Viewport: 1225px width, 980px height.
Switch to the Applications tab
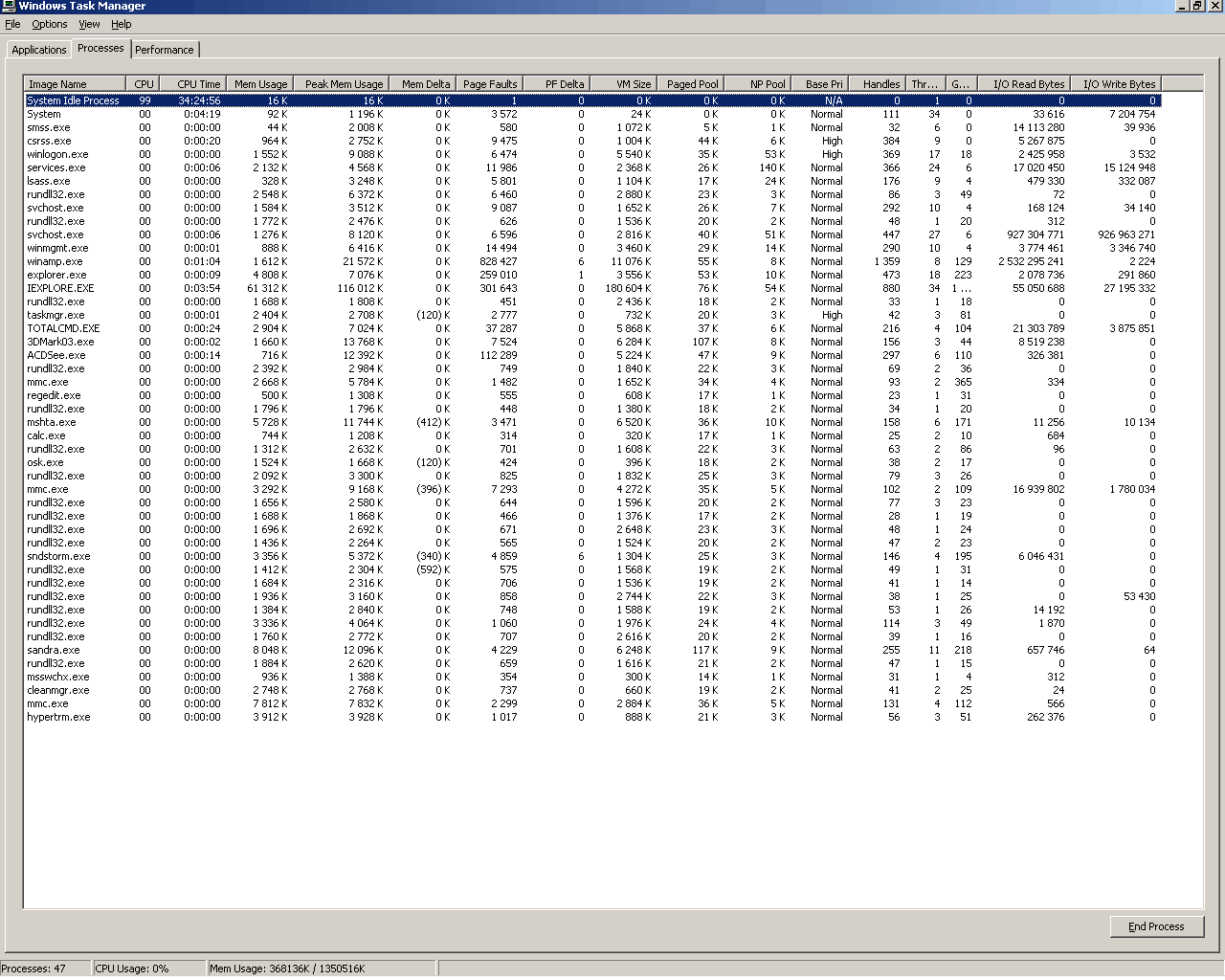39,50
